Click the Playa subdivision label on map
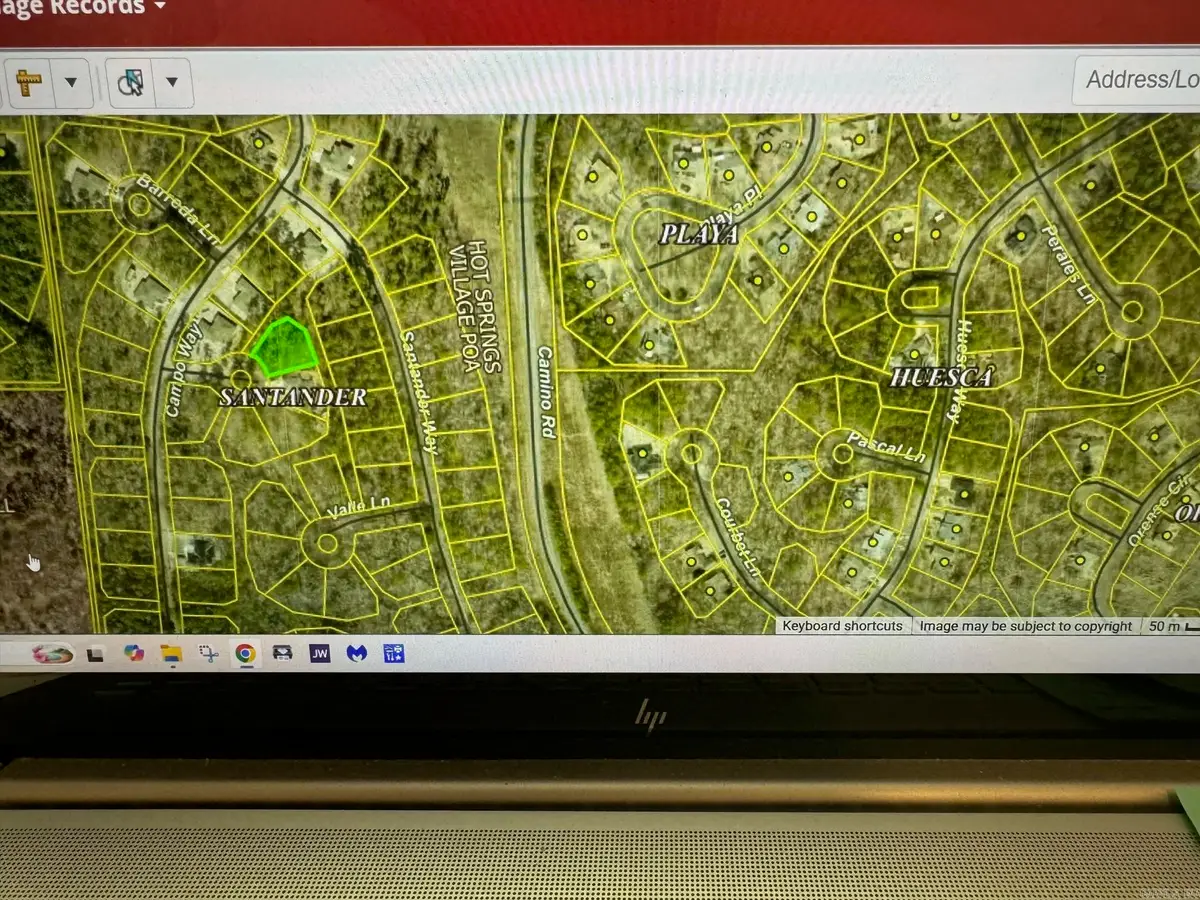The width and height of the screenshot is (1200, 900). [x=698, y=234]
